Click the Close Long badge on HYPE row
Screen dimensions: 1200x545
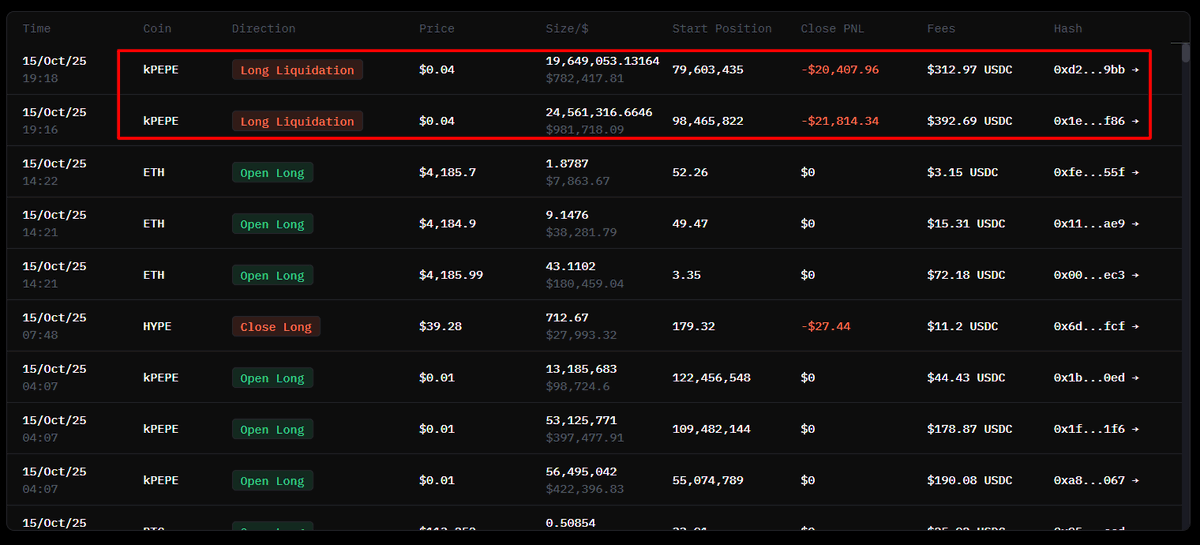[276, 327]
